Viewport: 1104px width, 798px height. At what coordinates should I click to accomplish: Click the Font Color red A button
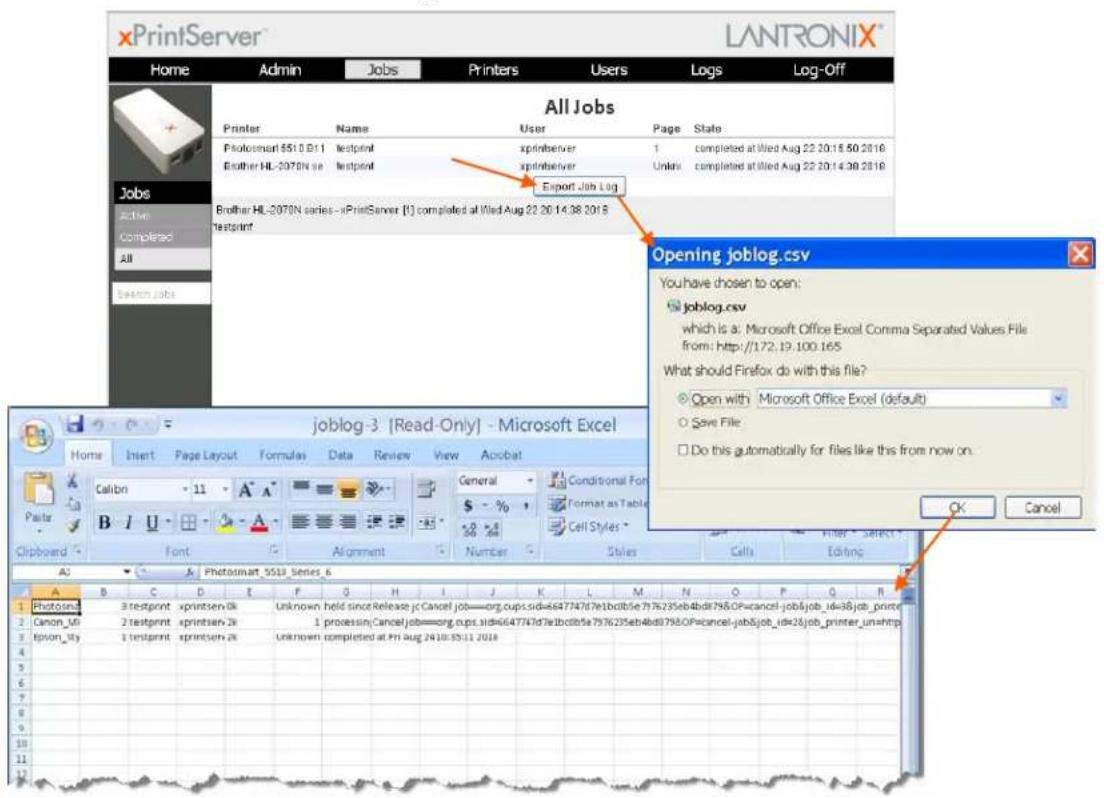pos(259,523)
